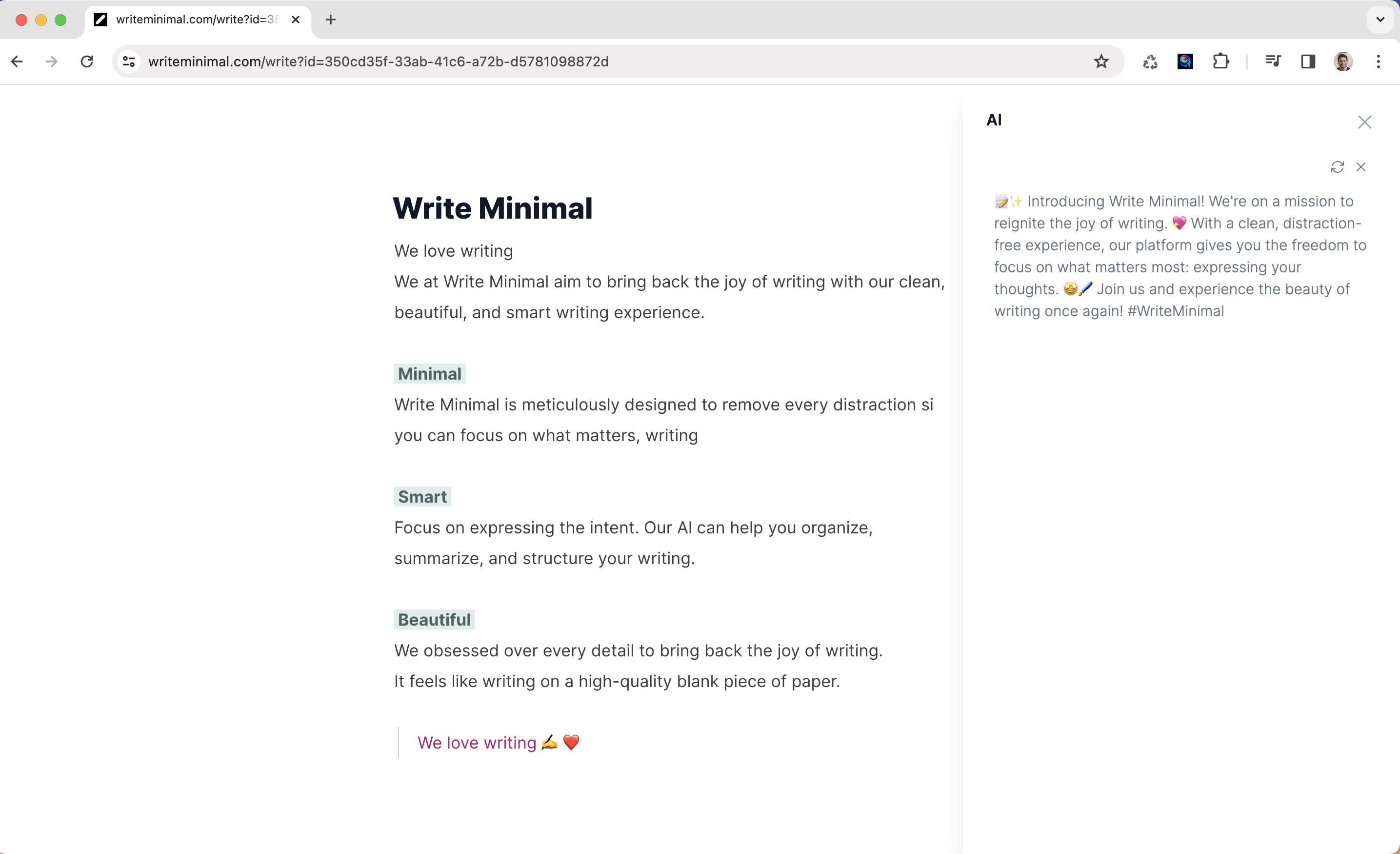Dismiss the AI generated response

(1361, 166)
